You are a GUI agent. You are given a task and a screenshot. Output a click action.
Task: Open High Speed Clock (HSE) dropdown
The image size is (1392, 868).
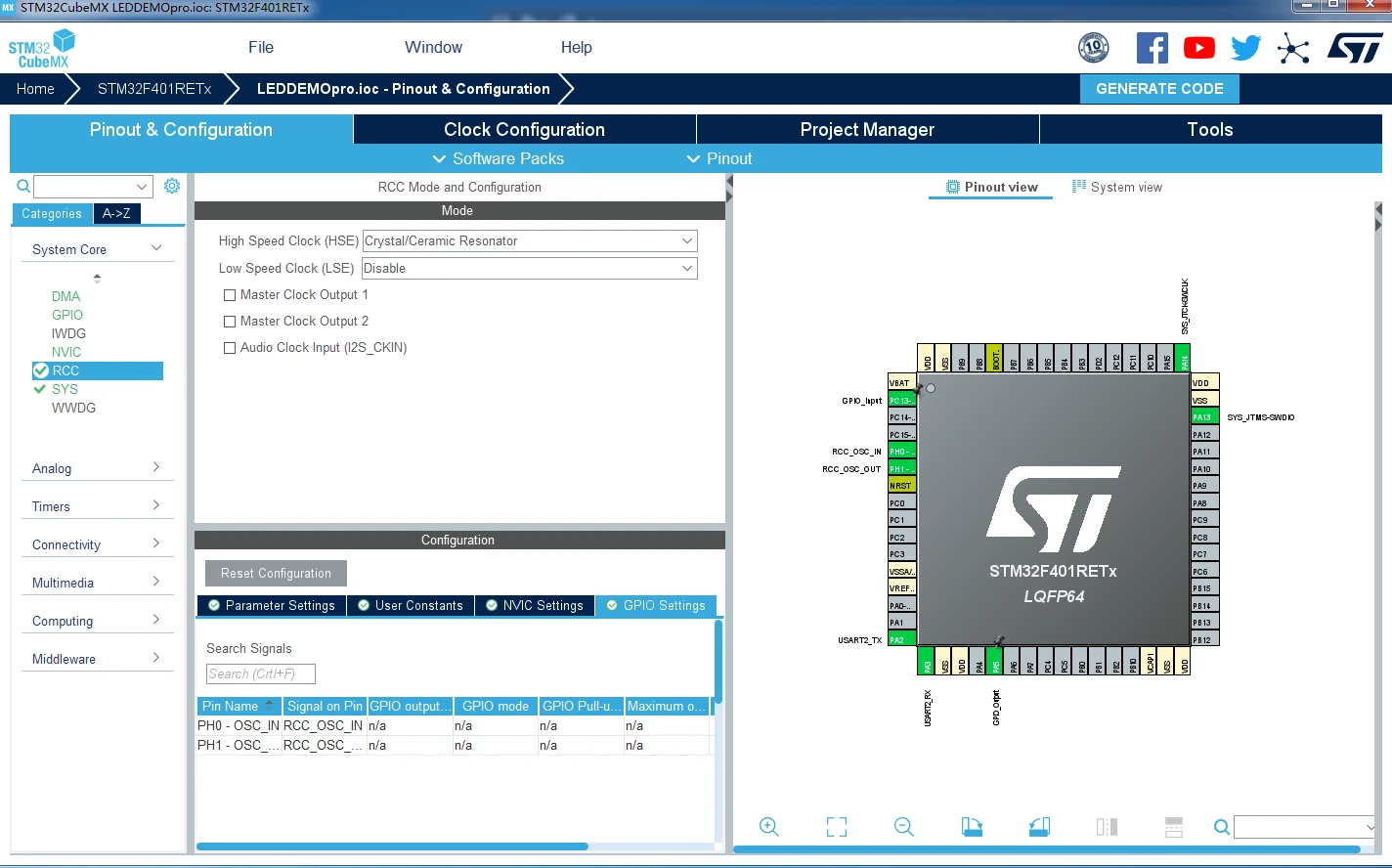(x=530, y=240)
